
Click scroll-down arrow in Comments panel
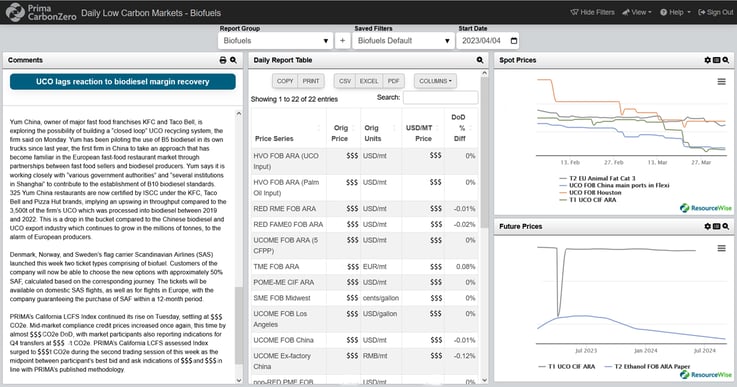point(239,380)
